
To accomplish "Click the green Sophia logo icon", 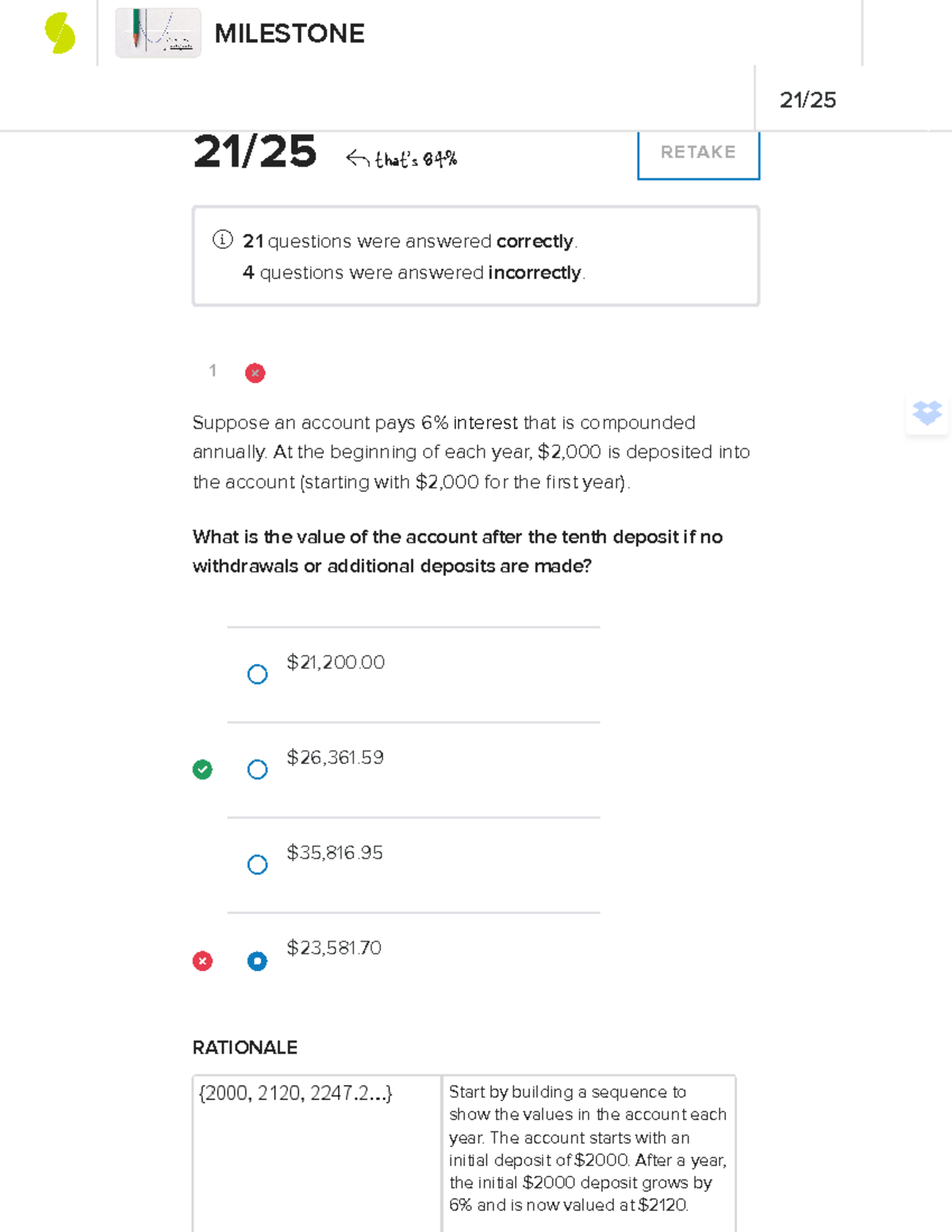I will pos(59,34).
